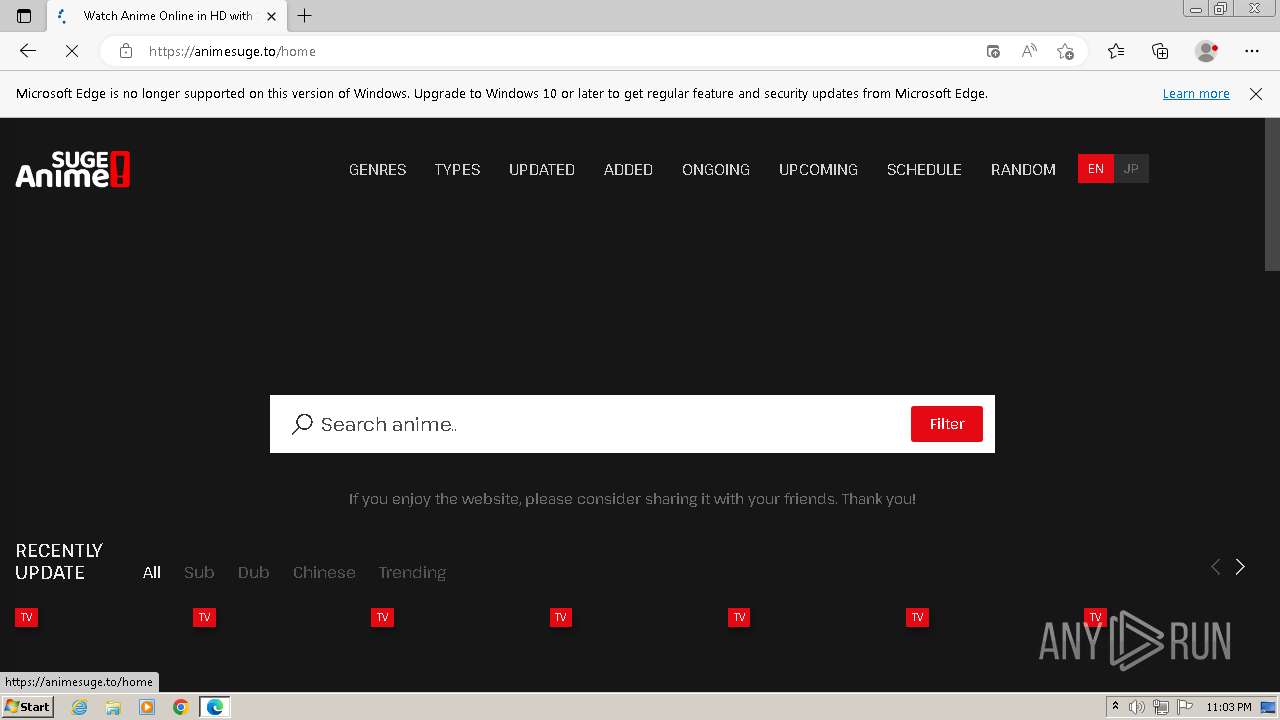Viewport: 1280px width, 720px height.
Task: Show previous recently updated items
Action: (1216, 567)
